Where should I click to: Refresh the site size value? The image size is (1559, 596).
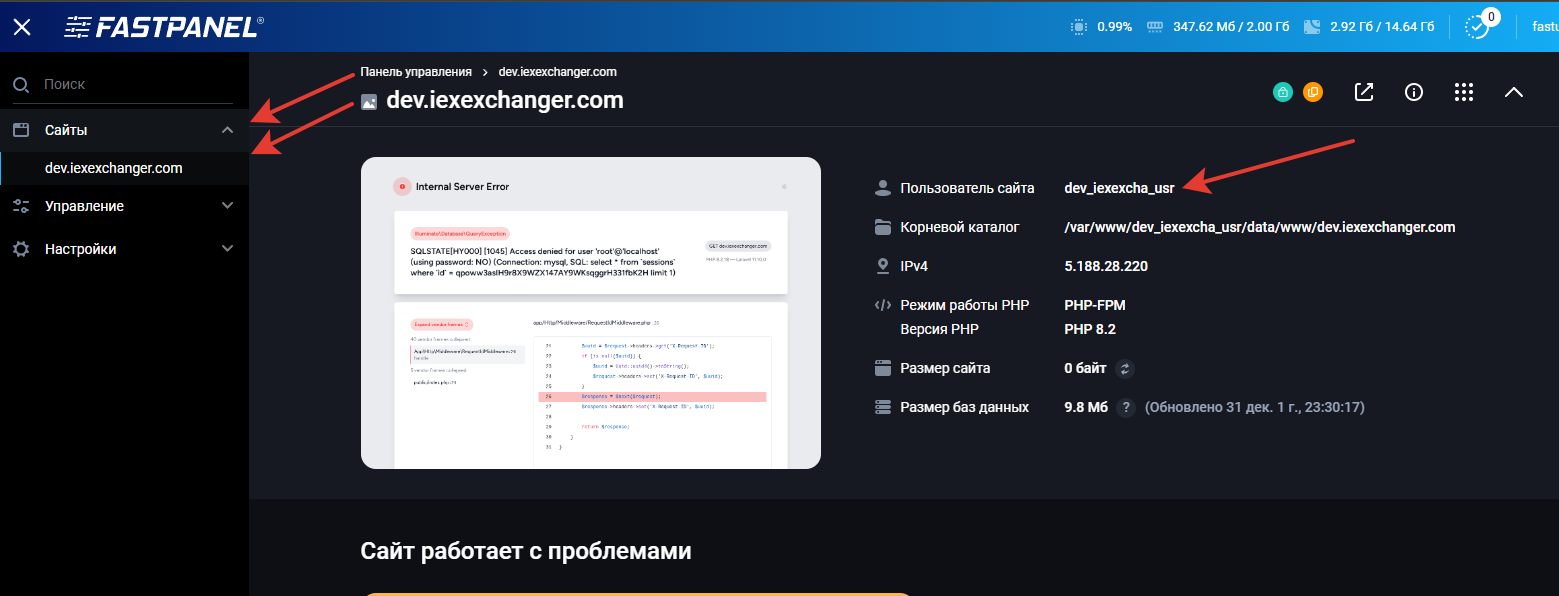click(x=1125, y=368)
